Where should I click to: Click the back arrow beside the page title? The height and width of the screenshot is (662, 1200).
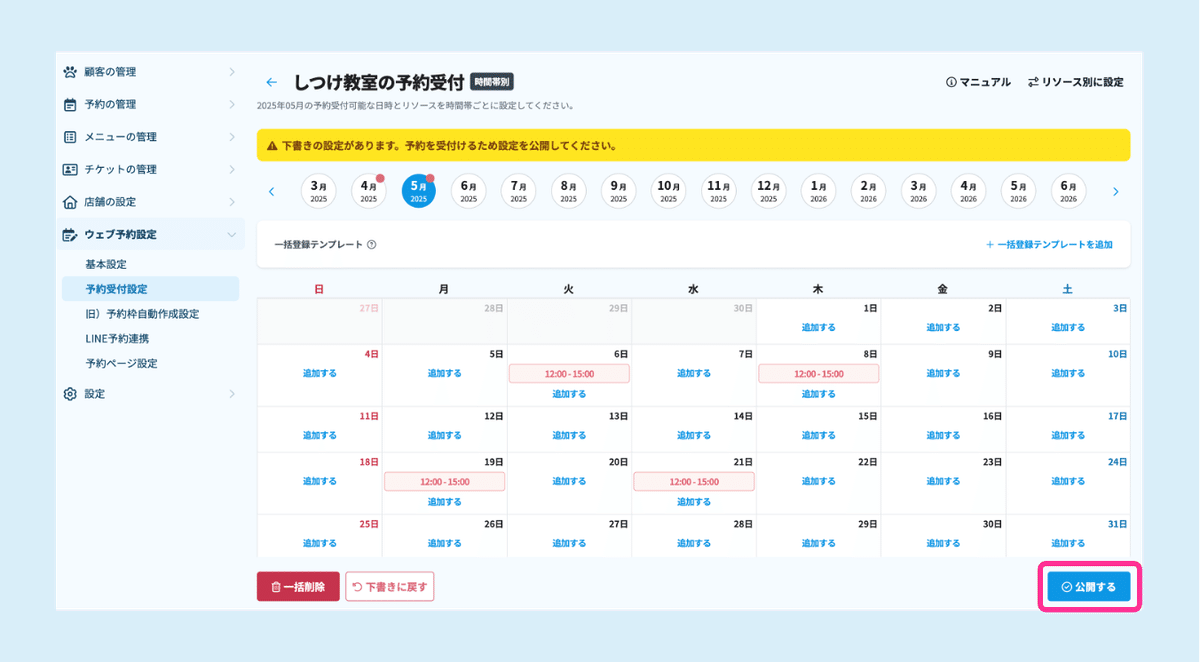(271, 82)
